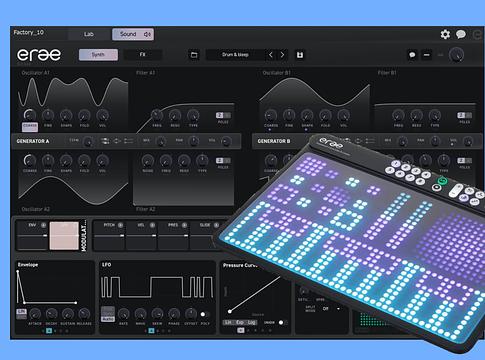Viewport: 485px width, 360px height.
Task: Click Generator A Pan knob
Action: (x=194, y=142)
